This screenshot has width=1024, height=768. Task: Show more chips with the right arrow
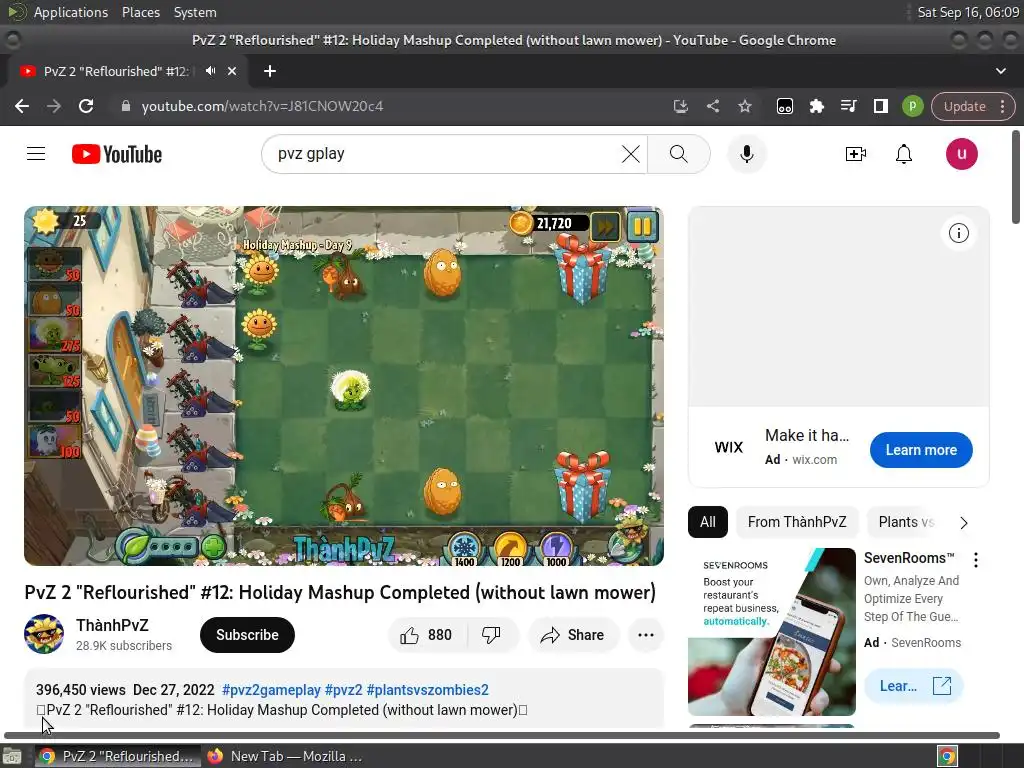point(963,522)
